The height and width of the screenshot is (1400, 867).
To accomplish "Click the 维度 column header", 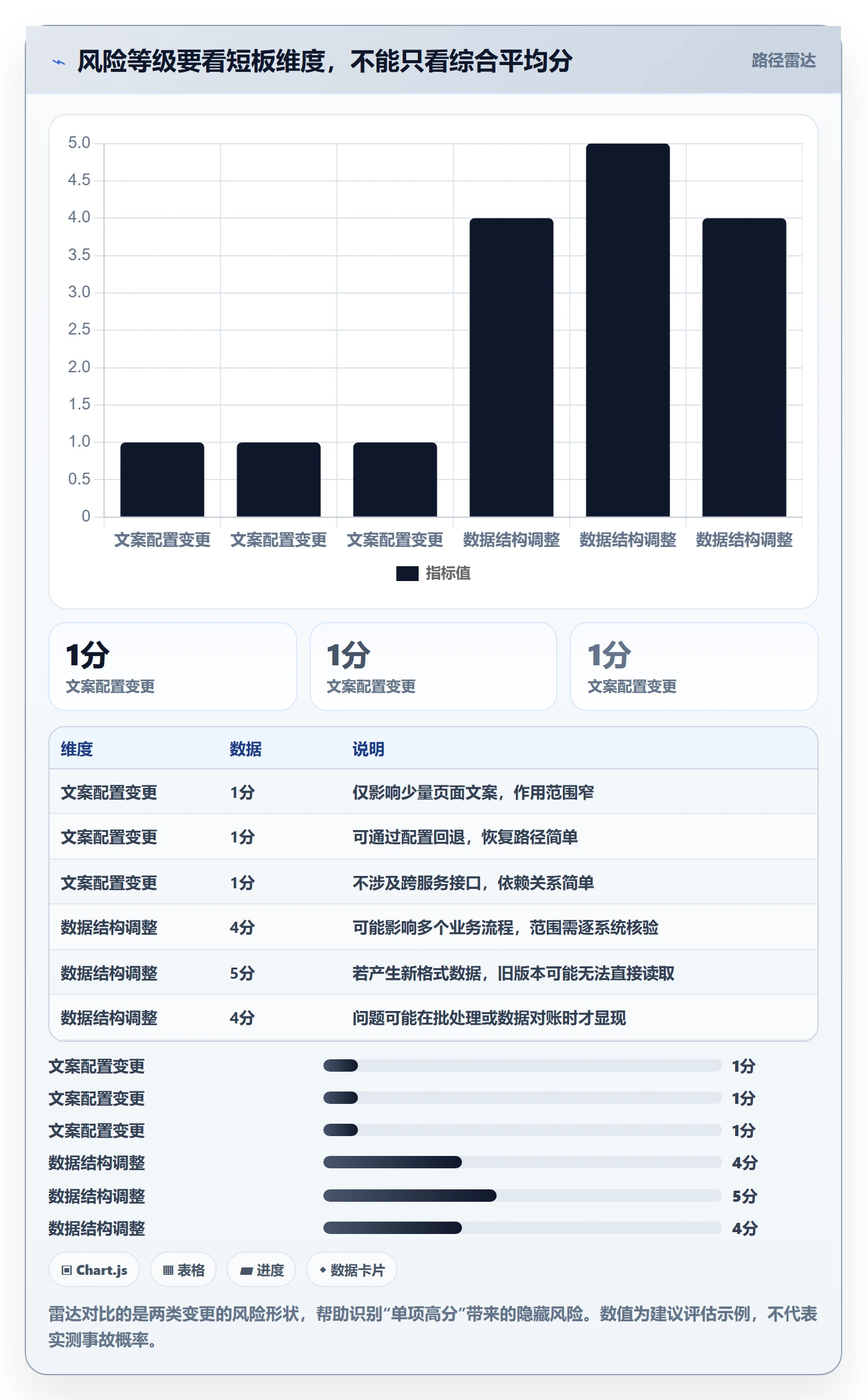I will (77, 749).
